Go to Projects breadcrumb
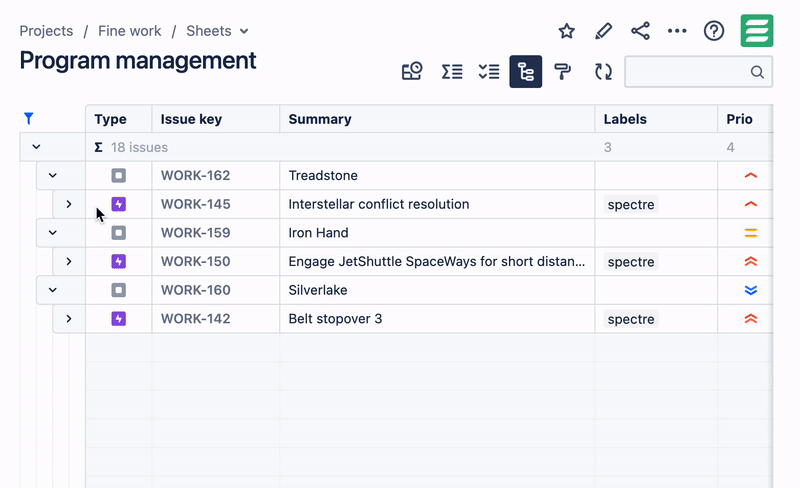Screen dimensions: 800x488 tap(46, 31)
